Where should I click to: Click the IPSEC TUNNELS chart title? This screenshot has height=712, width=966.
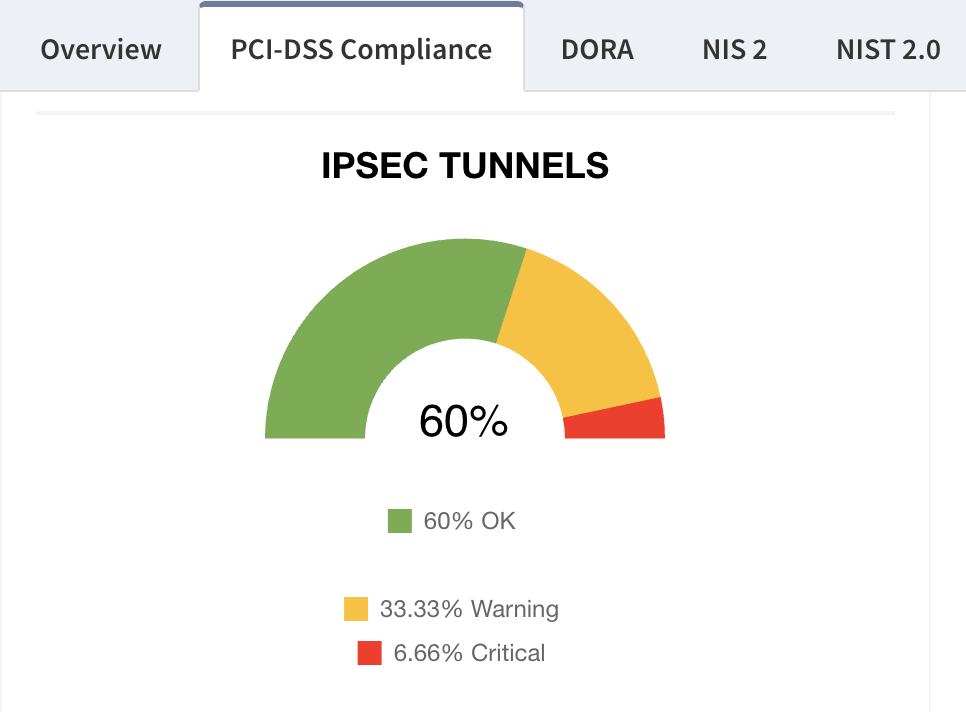pyautogui.click(x=465, y=166)
